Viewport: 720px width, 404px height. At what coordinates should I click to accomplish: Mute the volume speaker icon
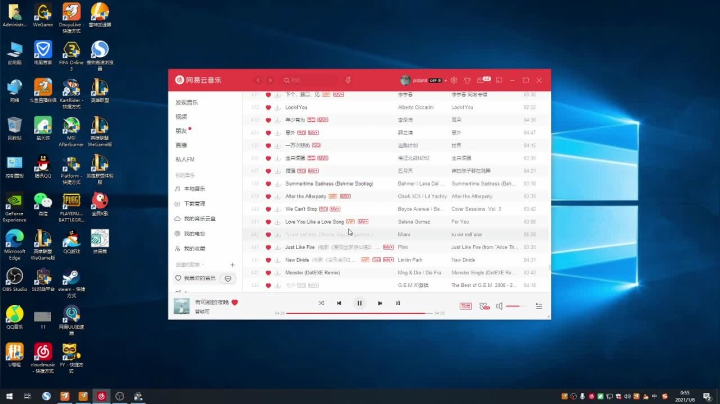pyautogui.click(x=499, y=306)
